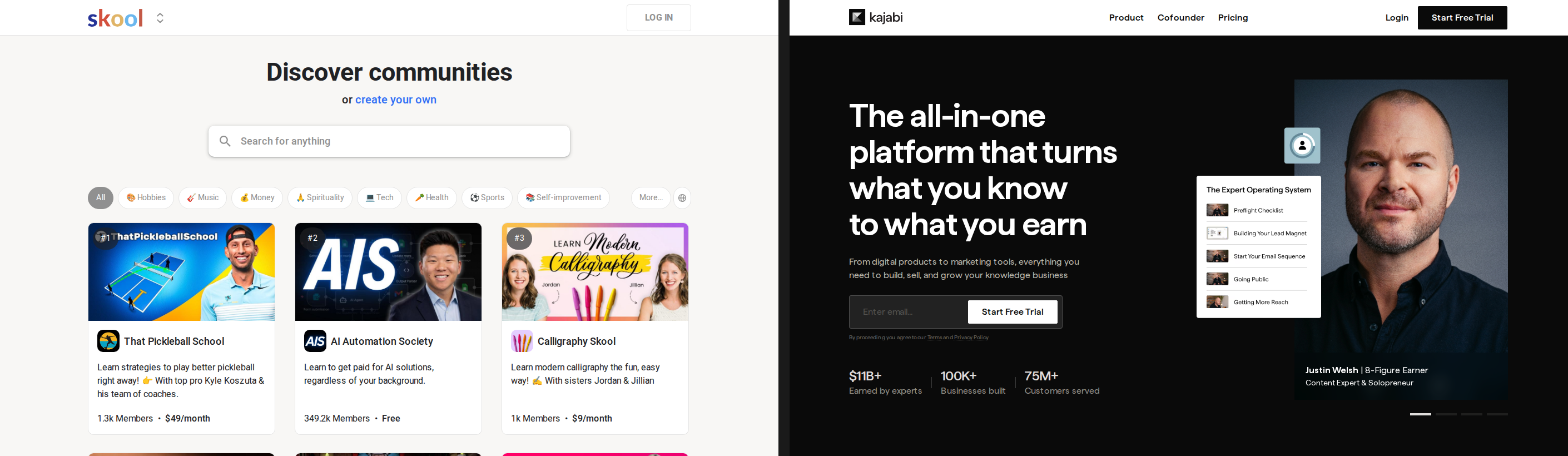The height and width of the screenshot is (456, 1568).
Task: Open the Product menu on Kajabi
Action: [1126, 18]
